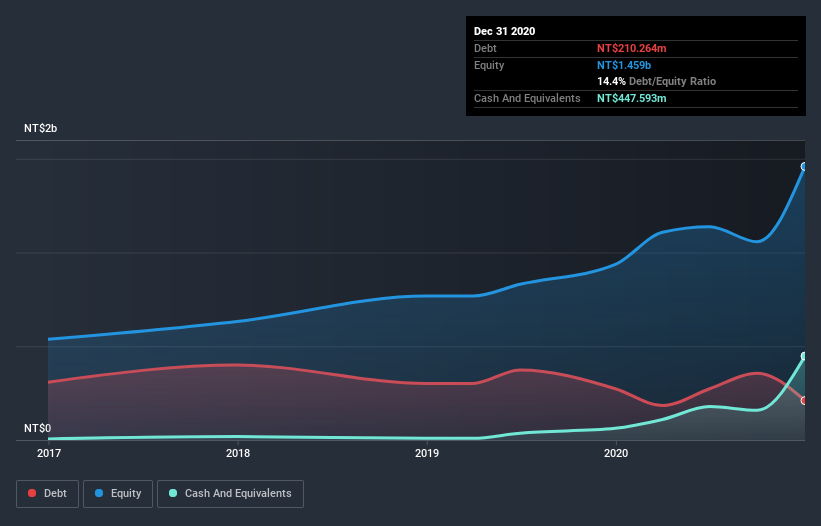
Task: Toggle the Debt series legend button
Action: click(x=47, y=494)
